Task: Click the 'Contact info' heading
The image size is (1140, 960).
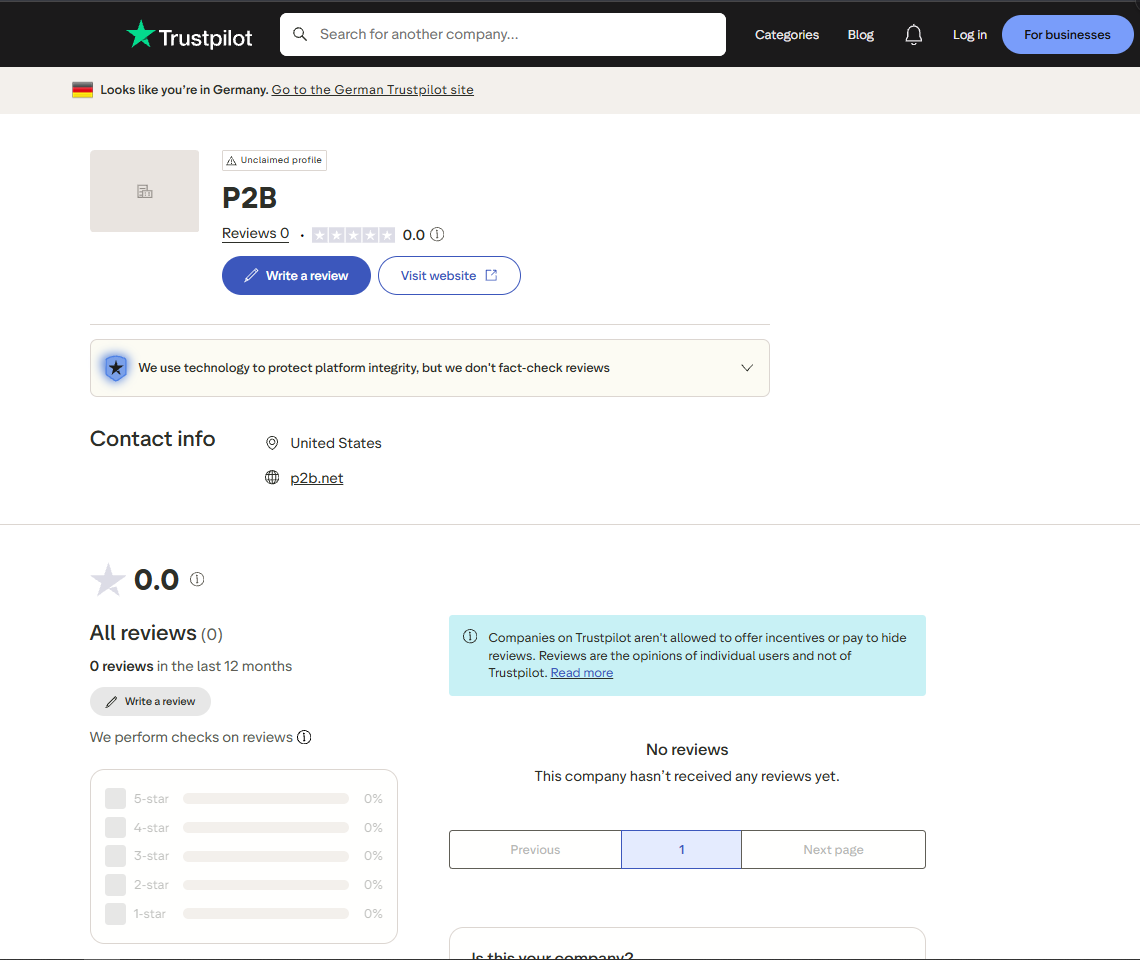Action: pos(153,439)
